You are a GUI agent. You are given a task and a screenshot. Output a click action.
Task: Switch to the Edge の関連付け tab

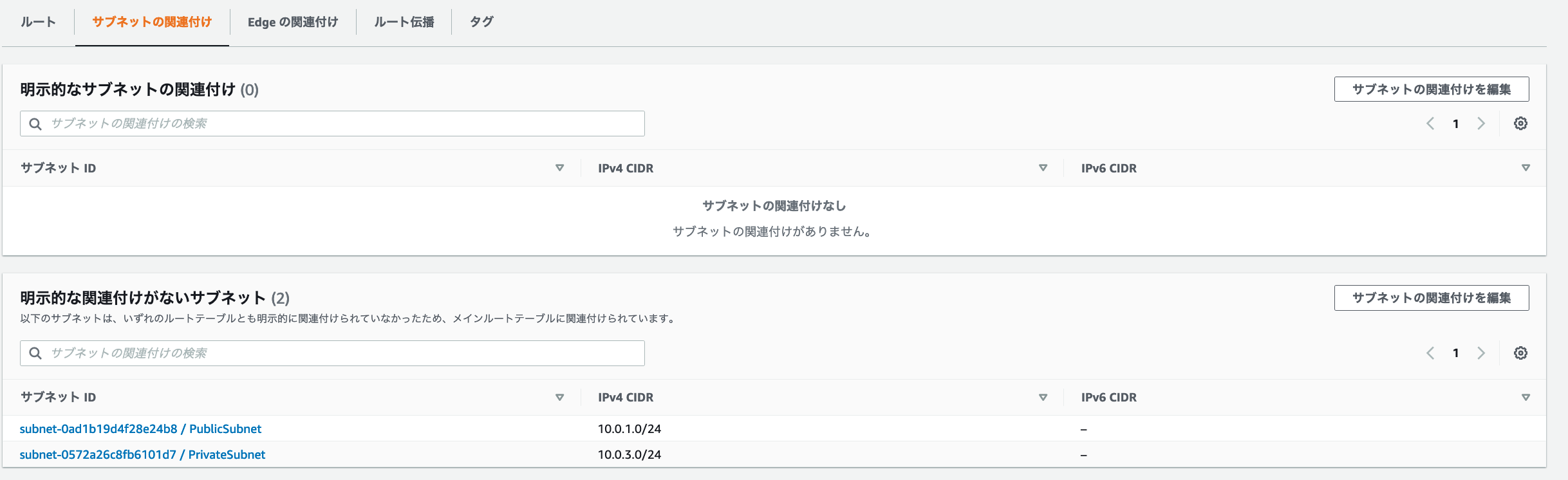[293, 22]
